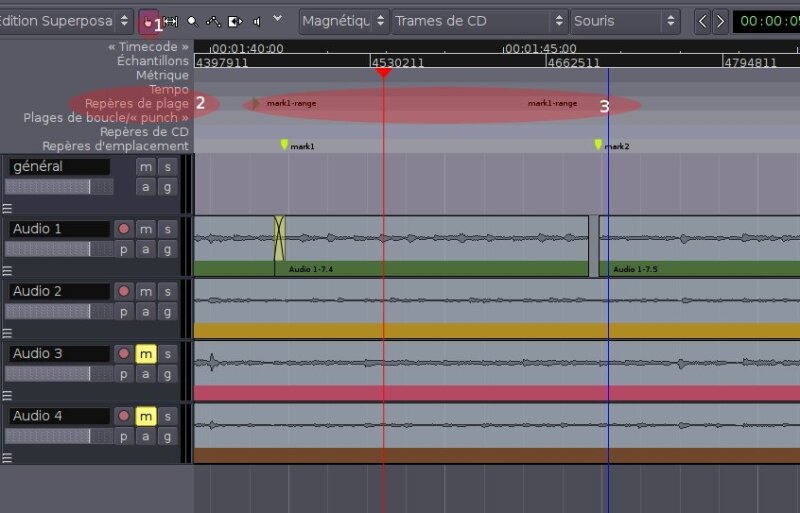Open playlist button on Audio 1

pyautogui.click(x=124, y=249)
